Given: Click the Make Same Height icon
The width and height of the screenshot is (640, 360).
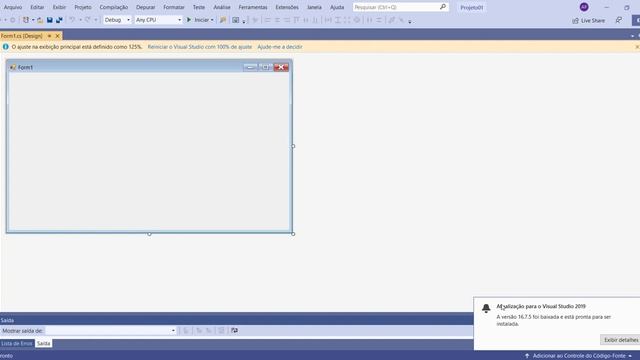Looking at the screenshot, I should pyautogui.click(x=338, y=20).
